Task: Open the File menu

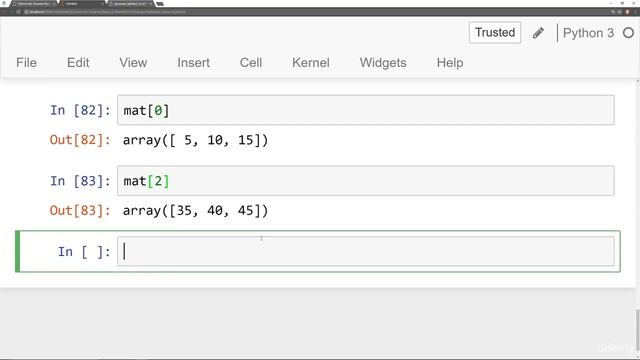Action: click(27, 63)
